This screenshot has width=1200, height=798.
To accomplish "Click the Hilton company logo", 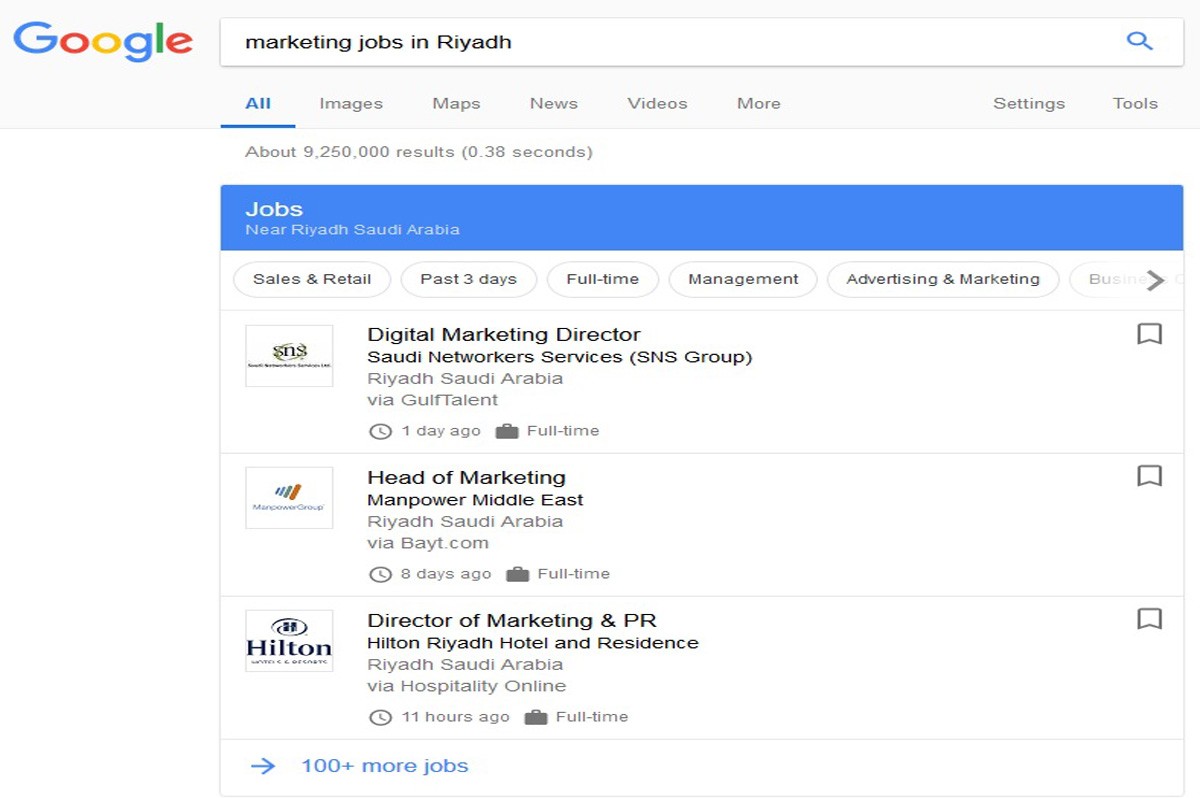I will tap(289, 641).
